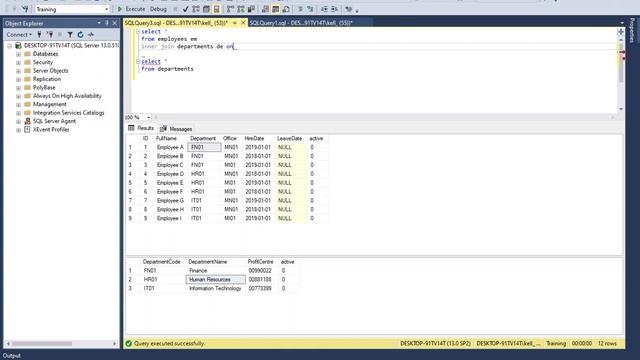Screen dimensions: 640x360
Task: Click the green Execute query arrow
Action: (x=120, y=9)
